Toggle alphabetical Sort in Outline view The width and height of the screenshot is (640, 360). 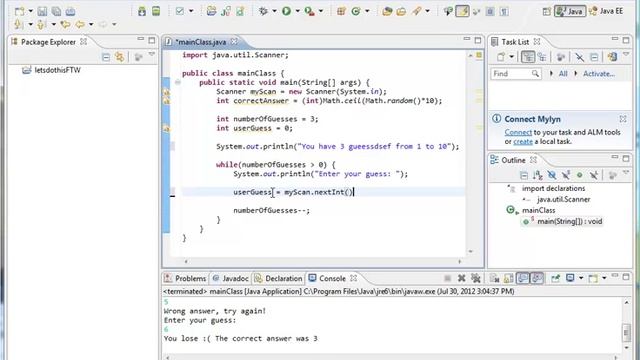[x=538, y=176]
